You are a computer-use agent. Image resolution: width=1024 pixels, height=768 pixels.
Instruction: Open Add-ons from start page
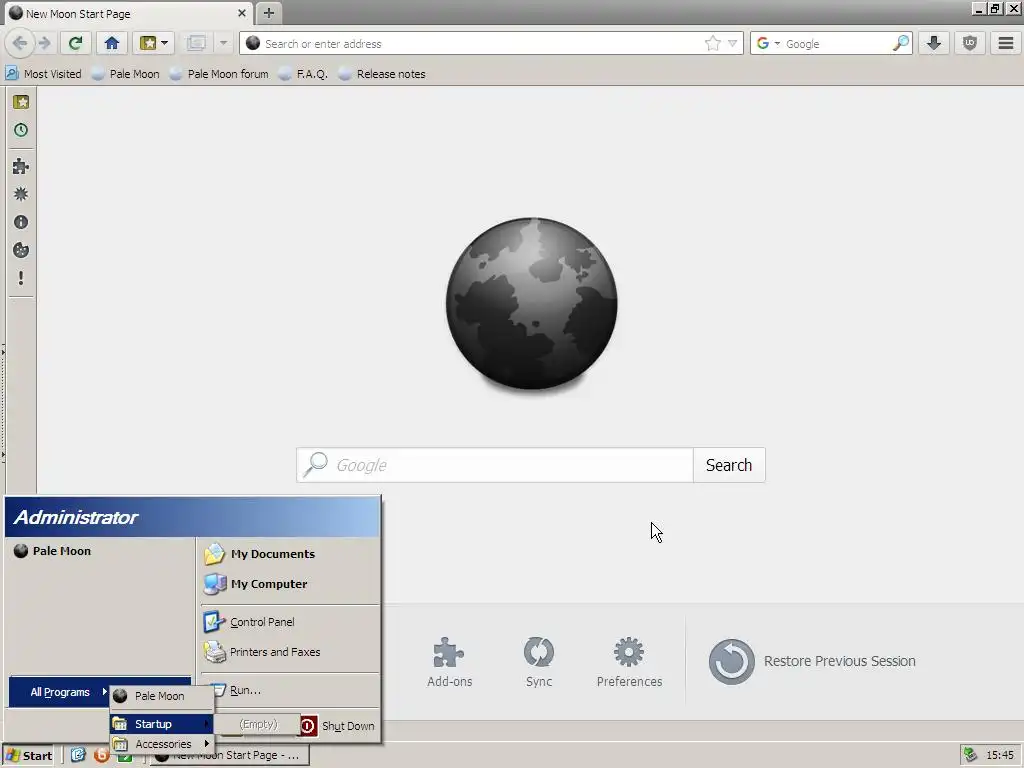(449, 662)
